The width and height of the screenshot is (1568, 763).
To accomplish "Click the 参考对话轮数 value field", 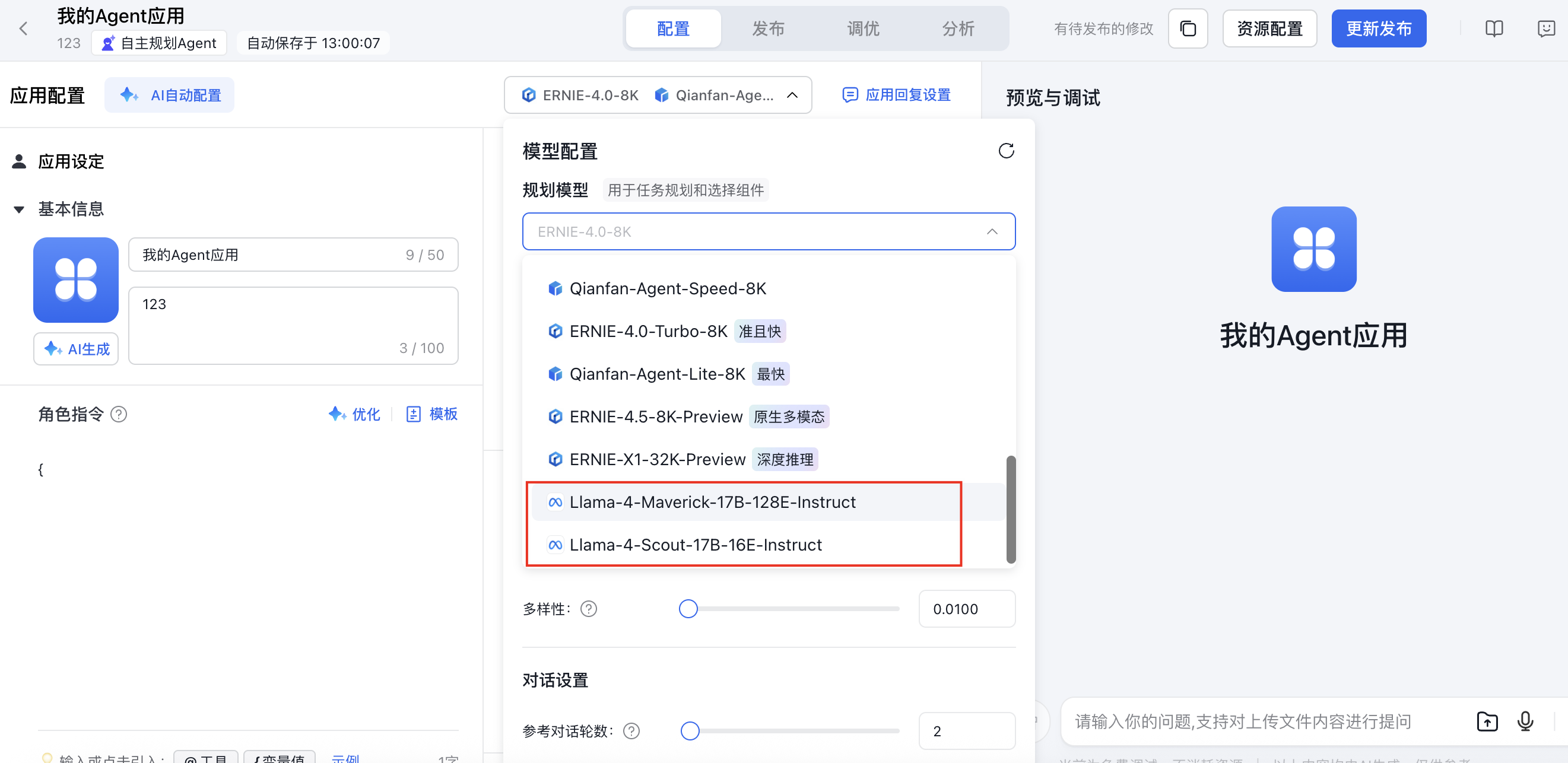I will coord(967,731).
